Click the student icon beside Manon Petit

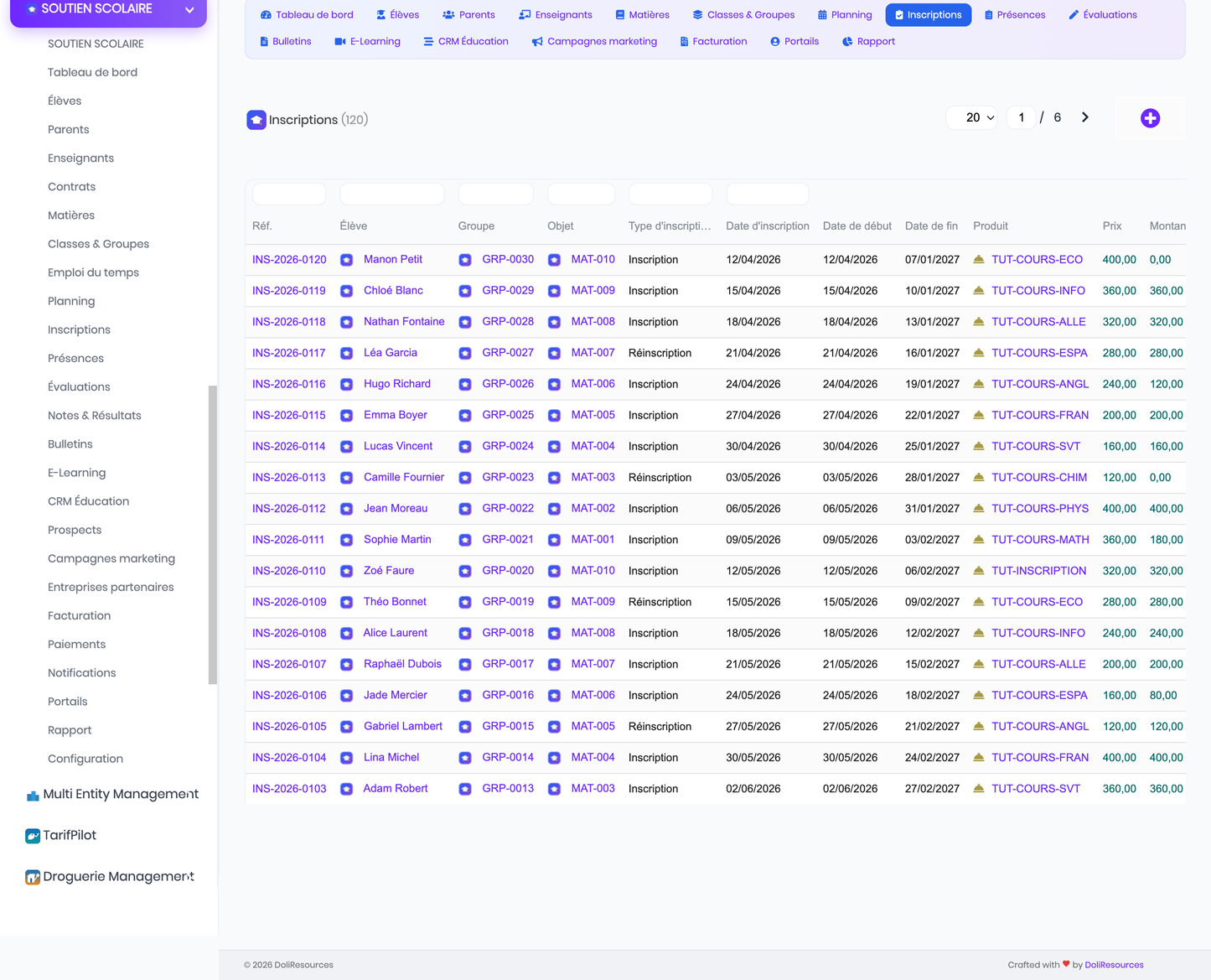click(x=346, y=260)
